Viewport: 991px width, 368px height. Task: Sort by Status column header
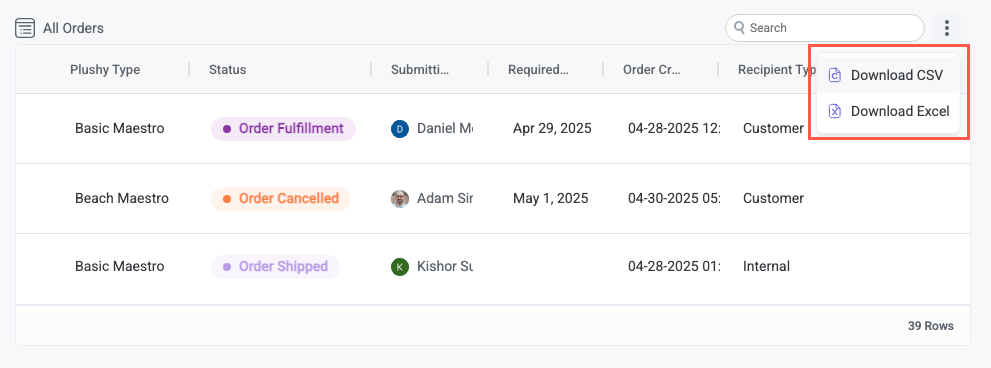[228, 70]
